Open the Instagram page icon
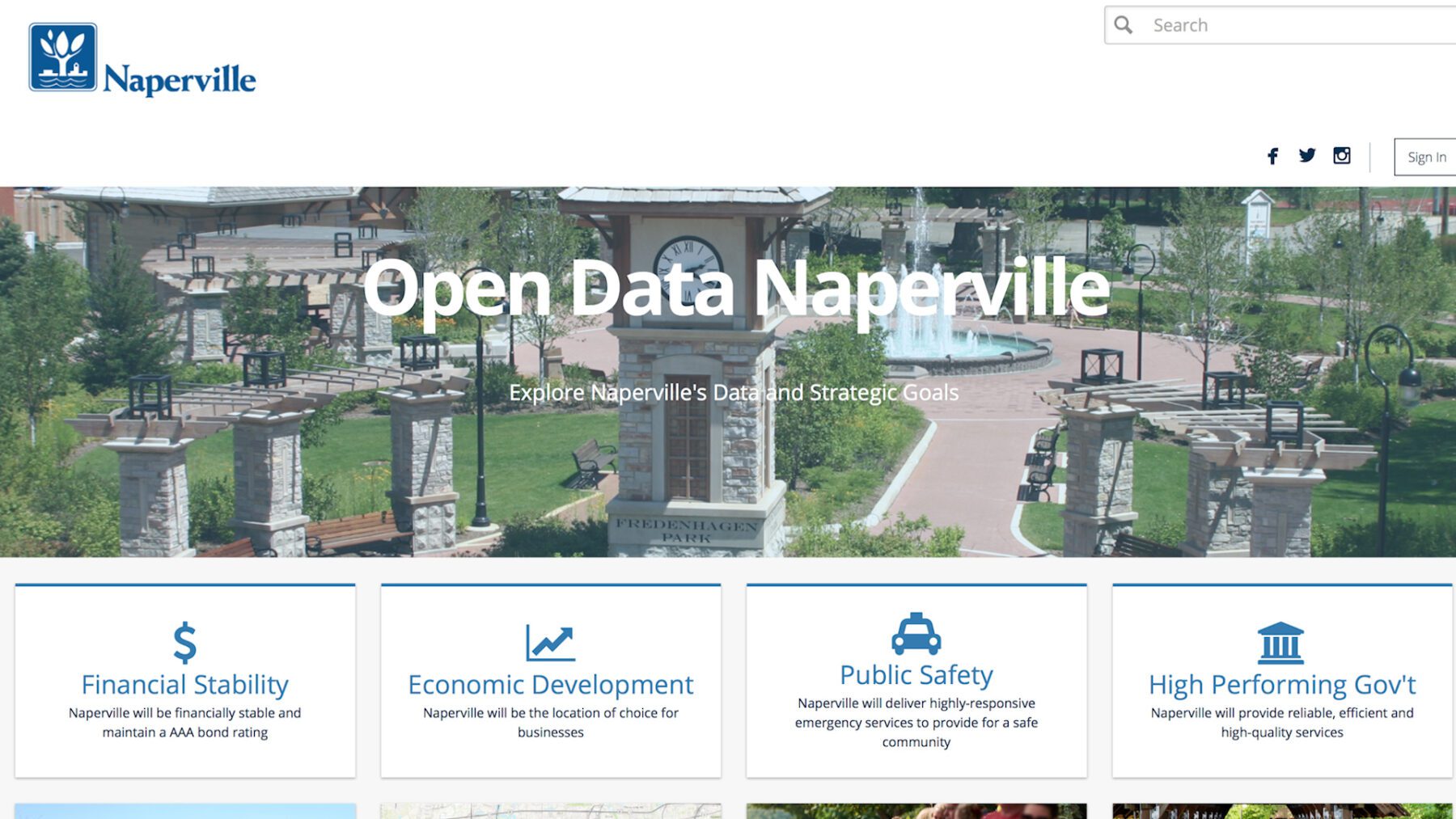This screenshot has height=819, width=1456. pos(1342,155)
